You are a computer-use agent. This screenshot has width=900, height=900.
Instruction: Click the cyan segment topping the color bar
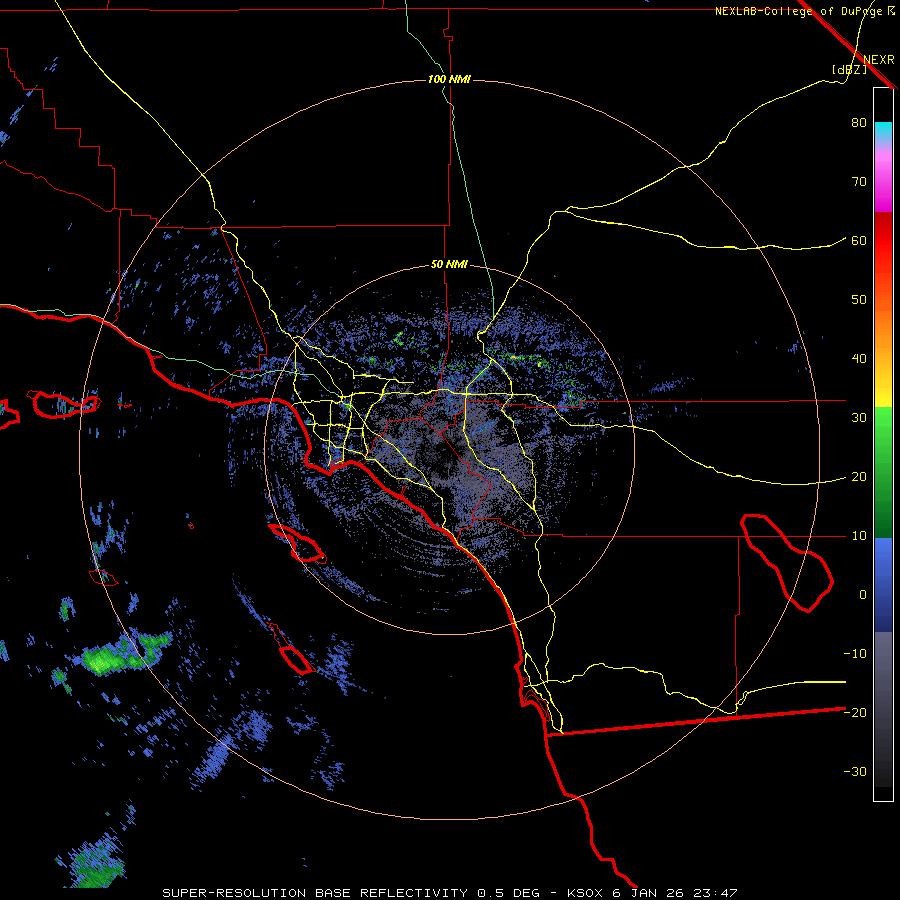click(x=883, y=132)
